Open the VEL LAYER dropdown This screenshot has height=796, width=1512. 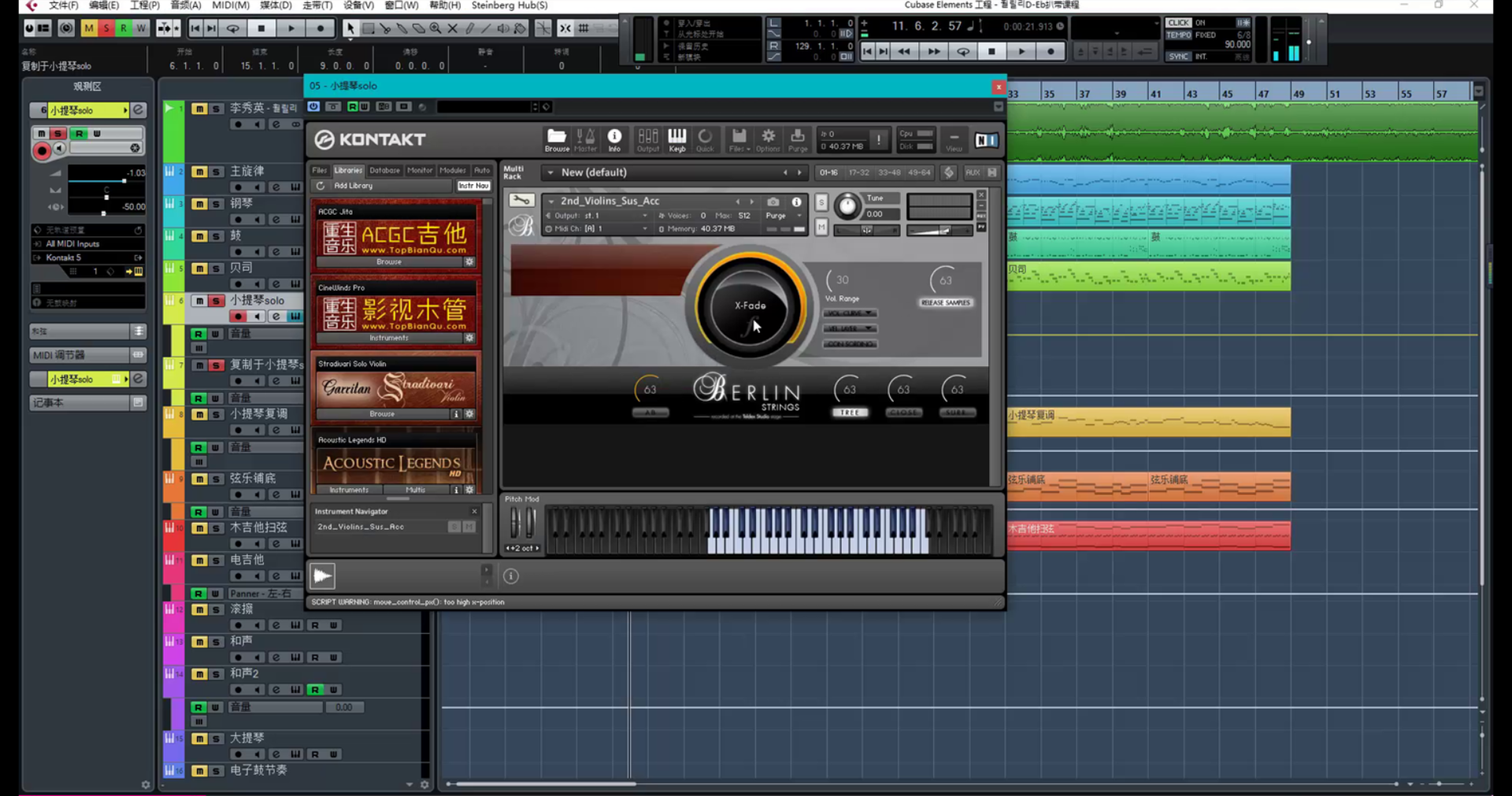point(850,328)
